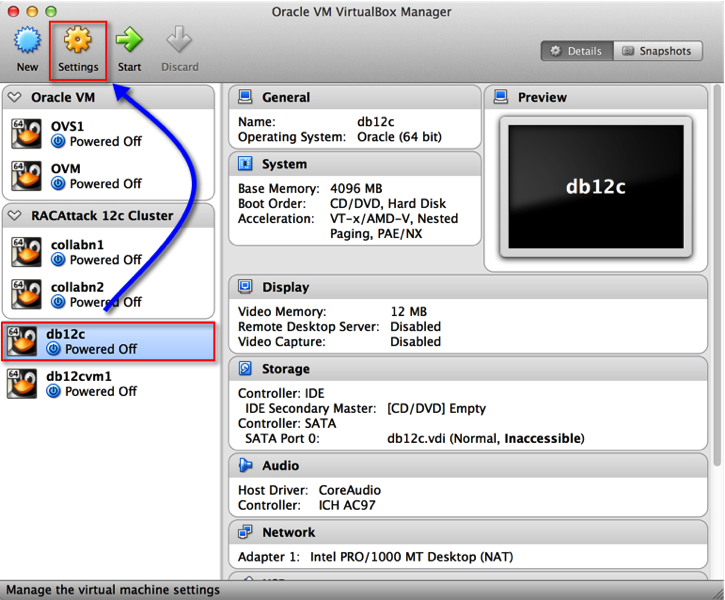Start the VM with green arrow icon
The height and width of the screenshot is (600, 725).
129,40
